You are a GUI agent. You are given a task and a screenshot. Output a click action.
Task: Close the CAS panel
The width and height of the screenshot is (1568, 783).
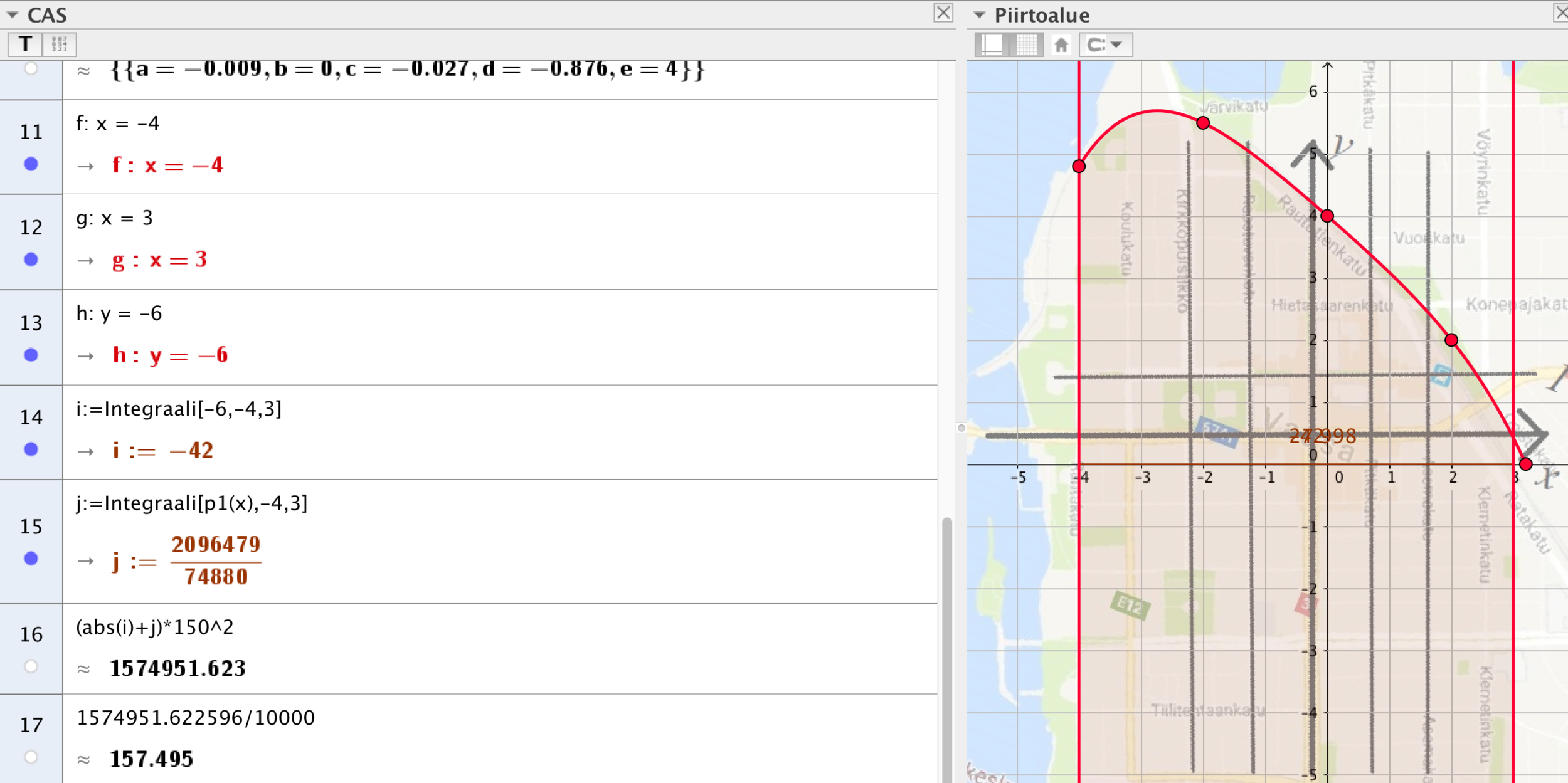943,13
